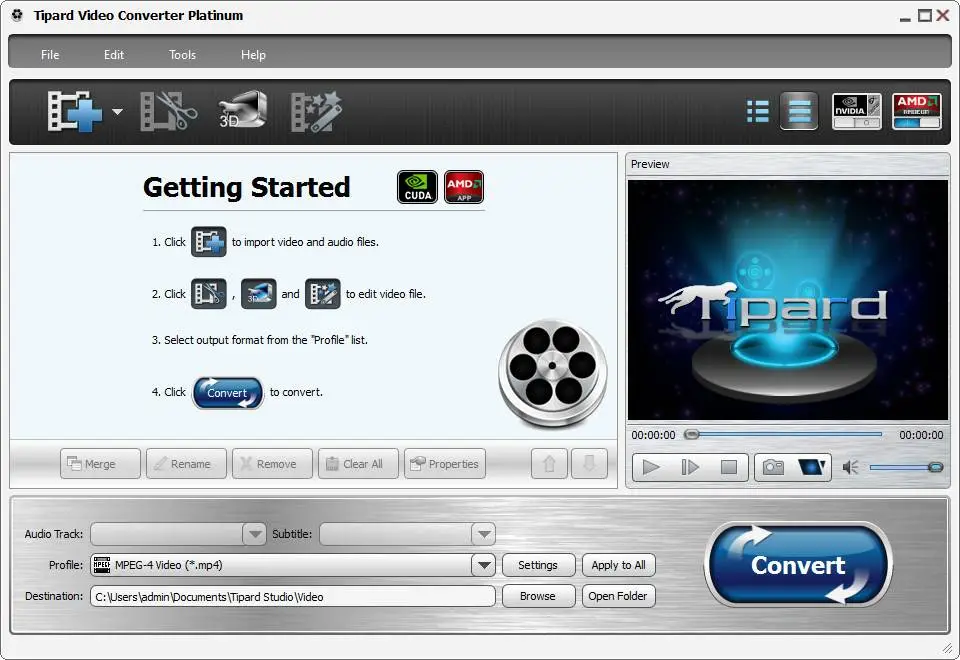
Task: Click the app icon in title bar
Action: click(x=17, y=15)
